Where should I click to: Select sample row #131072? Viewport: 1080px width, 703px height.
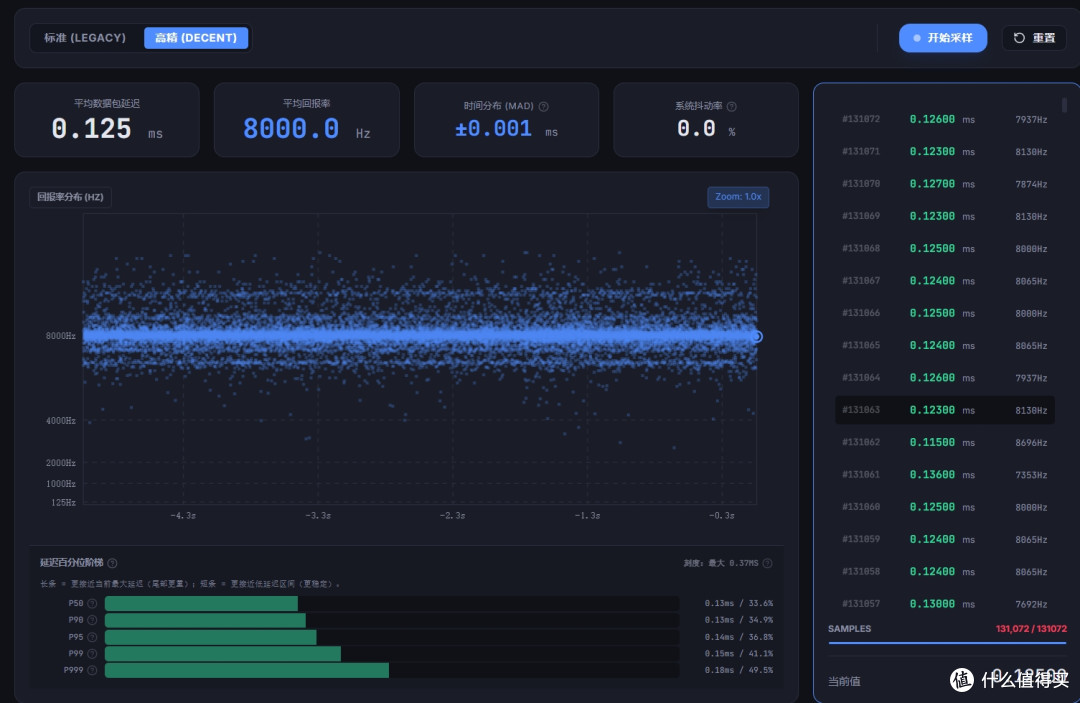coord(944,119)
